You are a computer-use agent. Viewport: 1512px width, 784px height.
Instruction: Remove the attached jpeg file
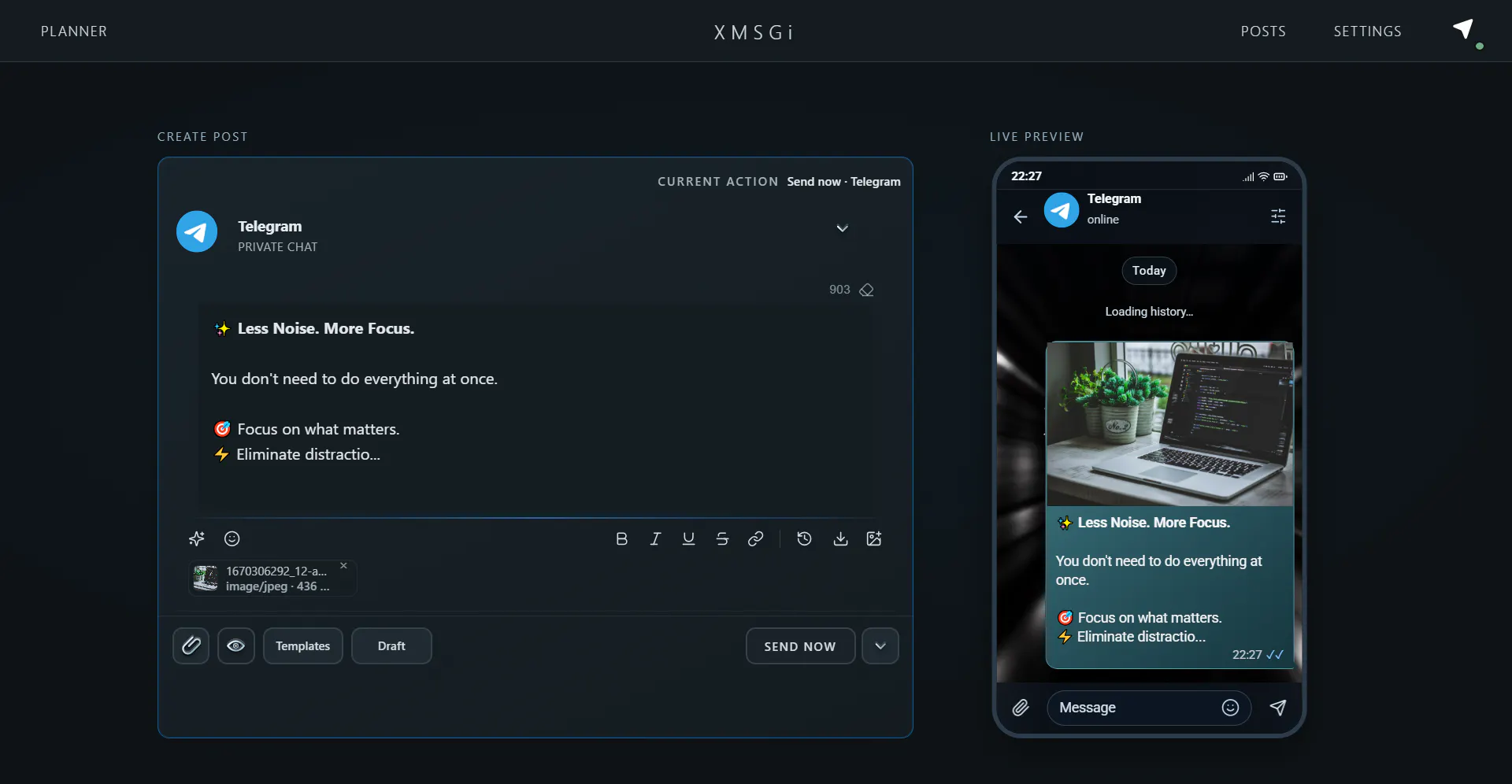[343, 565]
